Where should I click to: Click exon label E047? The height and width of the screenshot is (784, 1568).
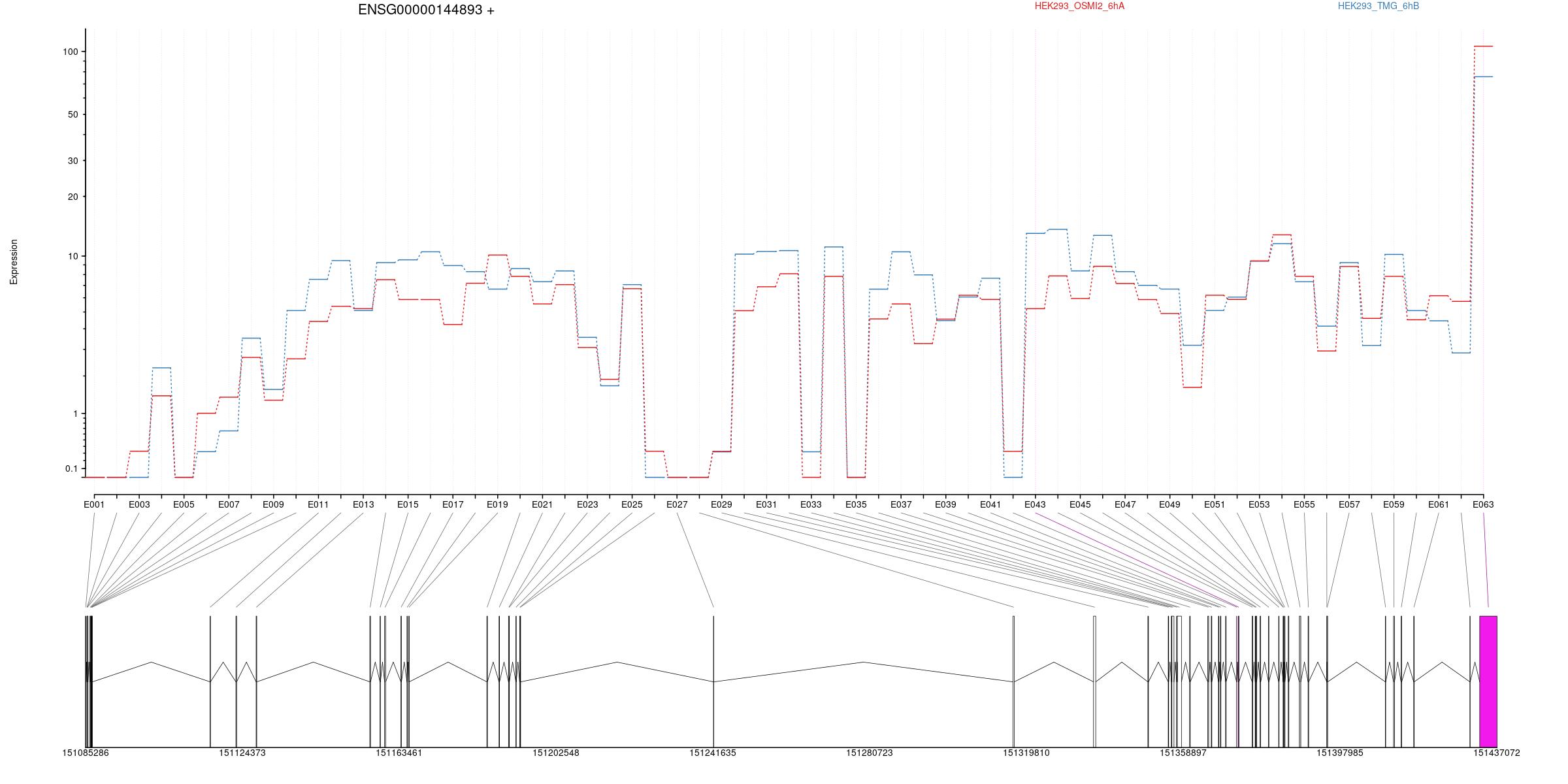pos(1125,504)
